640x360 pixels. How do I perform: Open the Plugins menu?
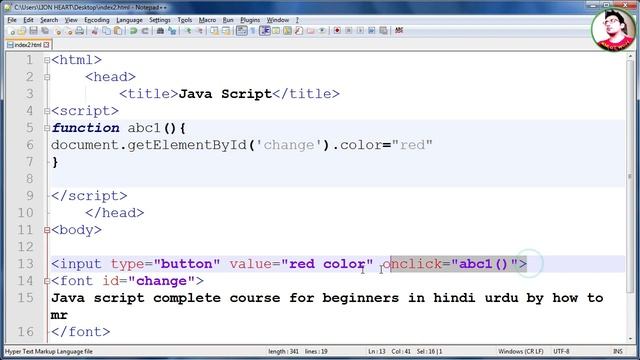250,20
